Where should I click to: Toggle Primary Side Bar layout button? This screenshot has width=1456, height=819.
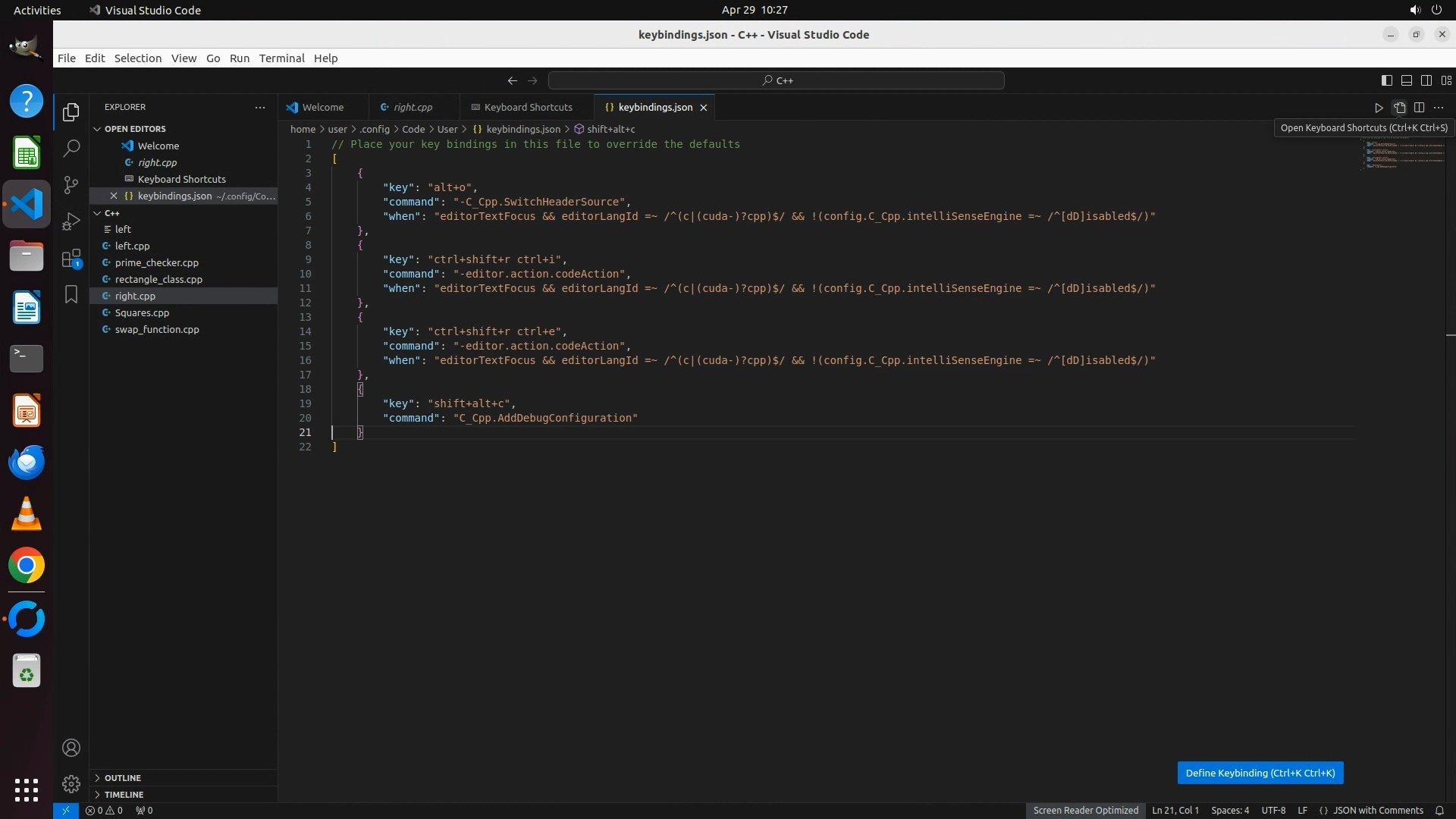(x=1386, y=80)
